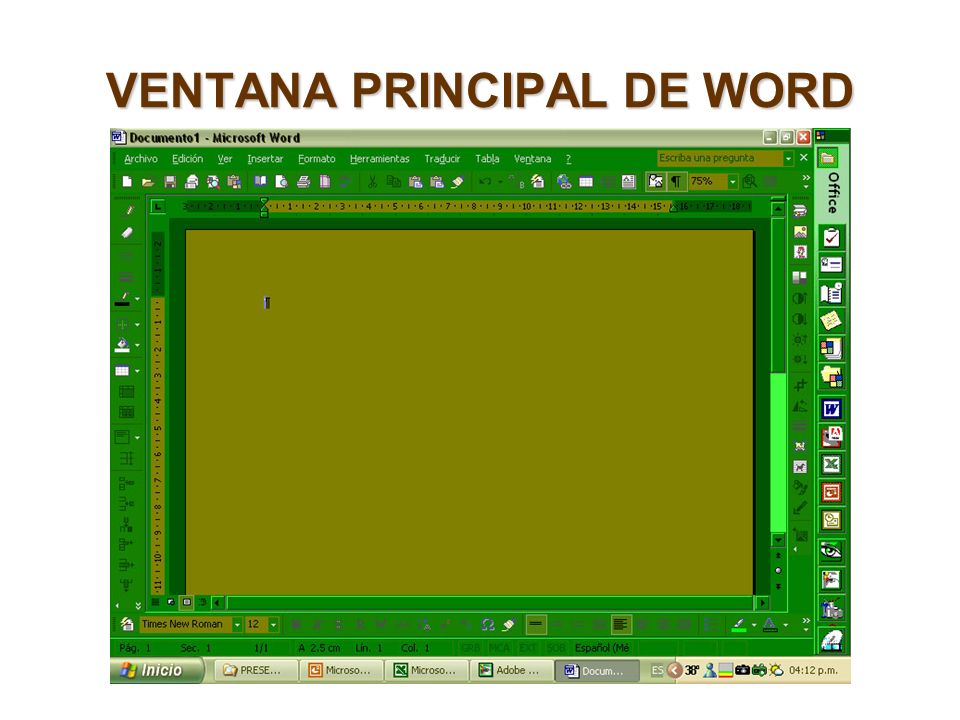The width and height of the screenshot is (960, 720).
Task: Click the Adobe Acrobat shortcut bar icon
Action: [831, 437]
